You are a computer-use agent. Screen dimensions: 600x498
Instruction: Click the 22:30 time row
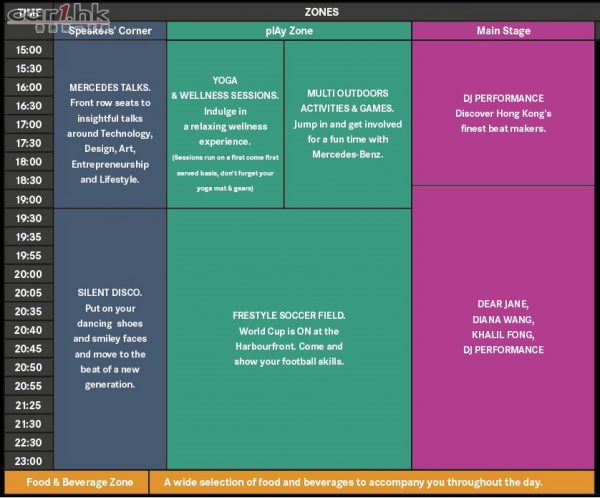pyautogui.click(x=29, y=442)
